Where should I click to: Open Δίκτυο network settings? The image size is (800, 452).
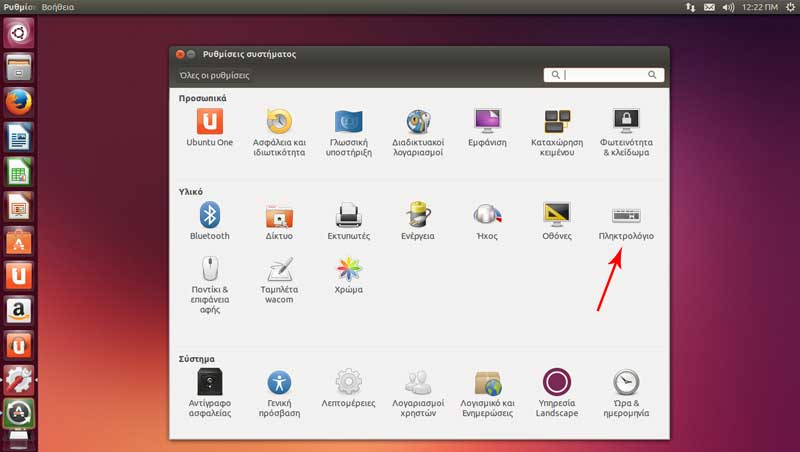pos(279,221)
